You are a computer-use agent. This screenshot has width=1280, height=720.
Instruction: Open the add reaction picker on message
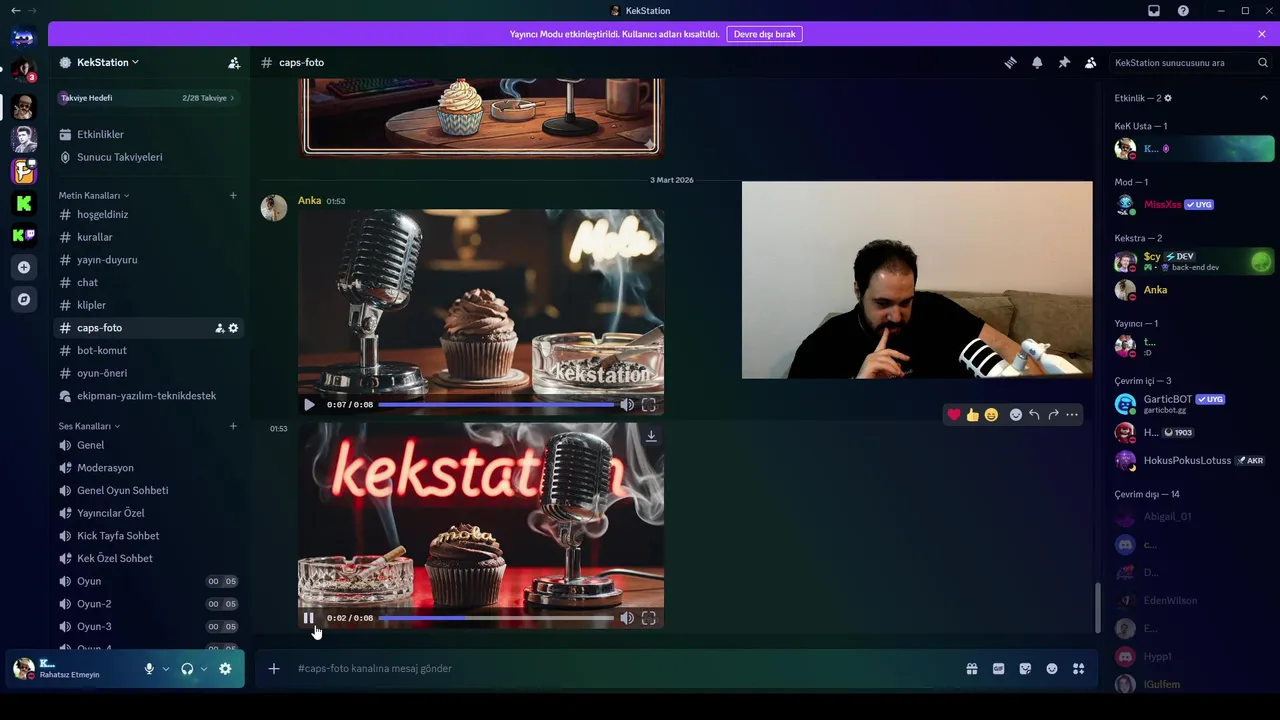(x=1015, y=414)
